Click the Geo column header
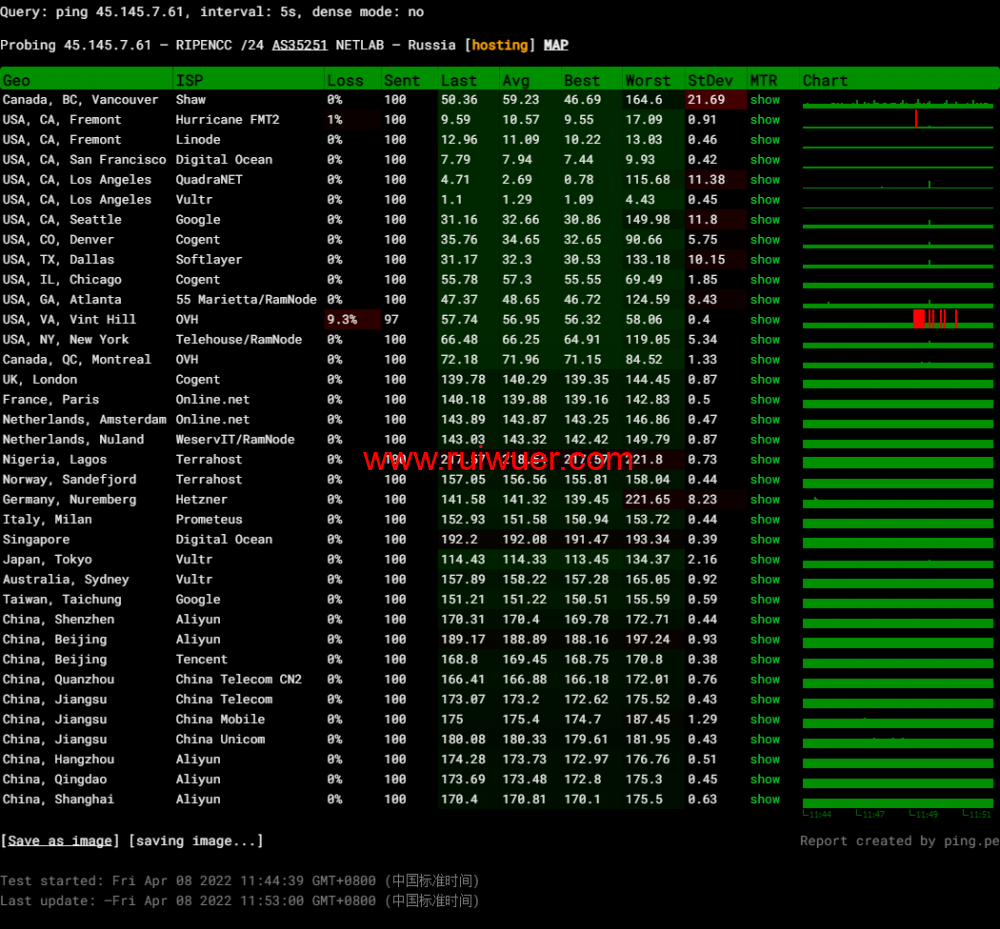The image size is (1000, 929). coord(17,80)
